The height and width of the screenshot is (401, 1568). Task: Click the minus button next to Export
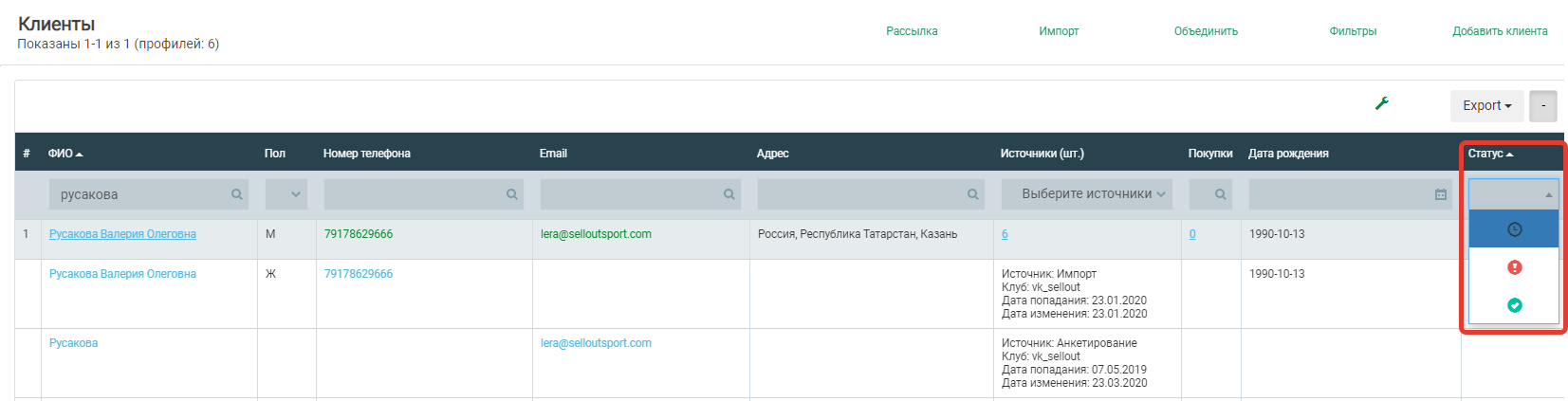click(x=1543, y=106)
